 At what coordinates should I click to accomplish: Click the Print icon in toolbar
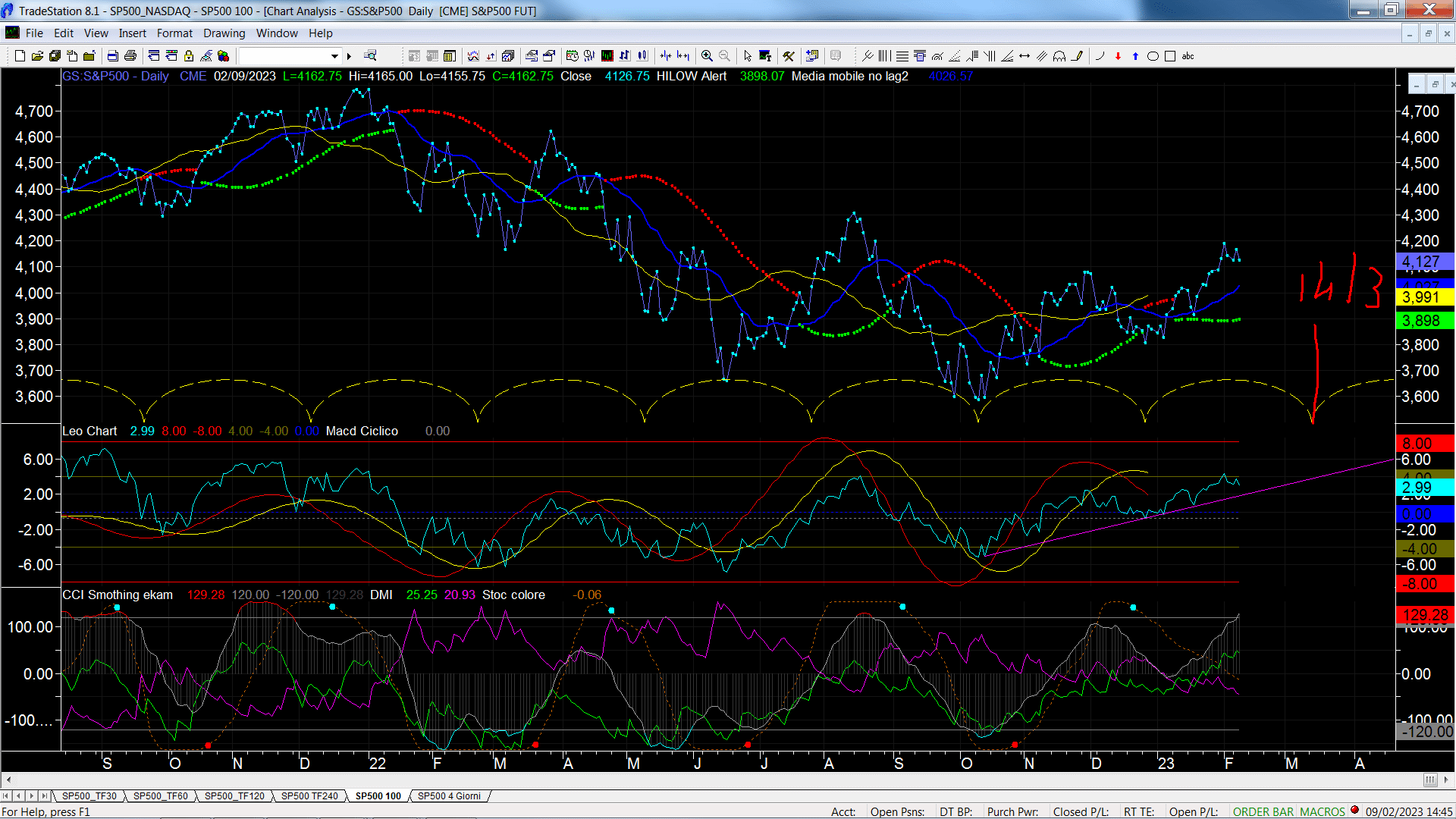click(x=130, y=56)
